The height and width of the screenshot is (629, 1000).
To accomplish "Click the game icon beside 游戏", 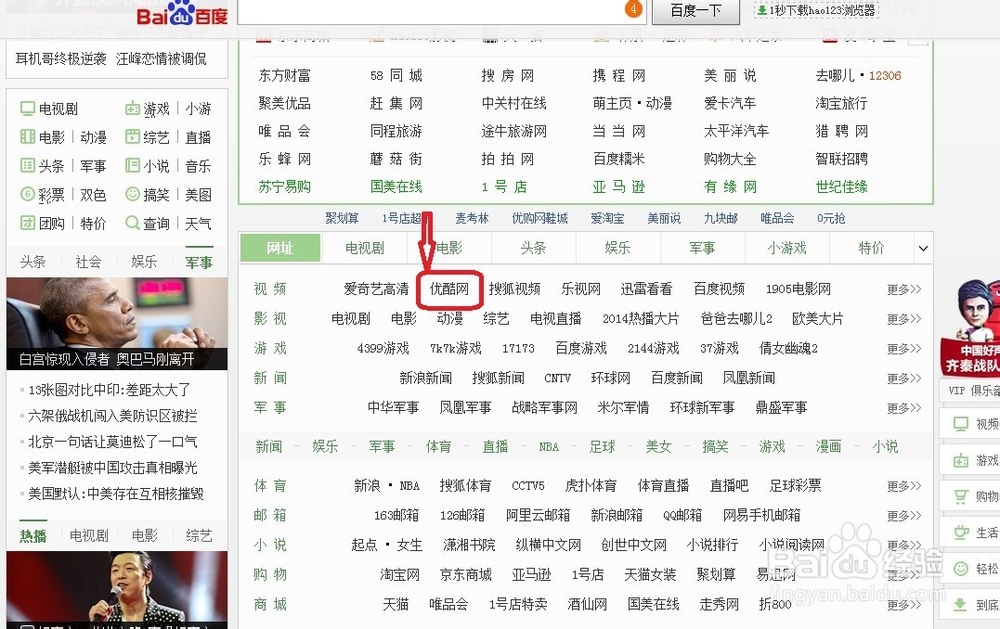I will point(132,108).
